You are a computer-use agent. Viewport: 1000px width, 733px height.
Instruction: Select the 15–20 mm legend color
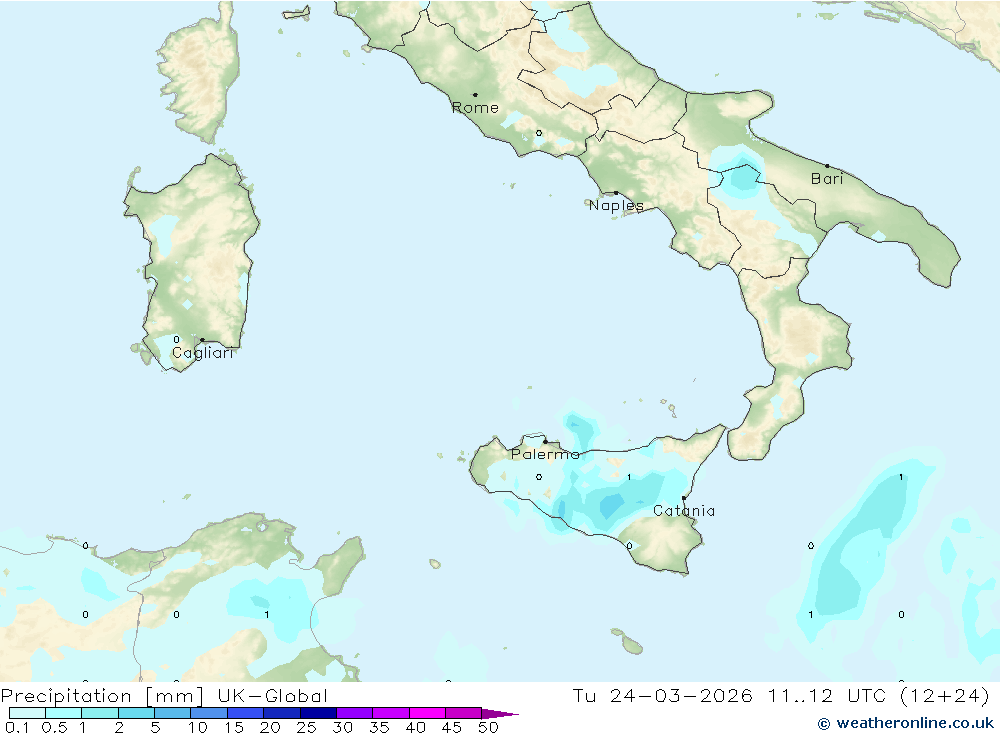(x=246, y=713)
